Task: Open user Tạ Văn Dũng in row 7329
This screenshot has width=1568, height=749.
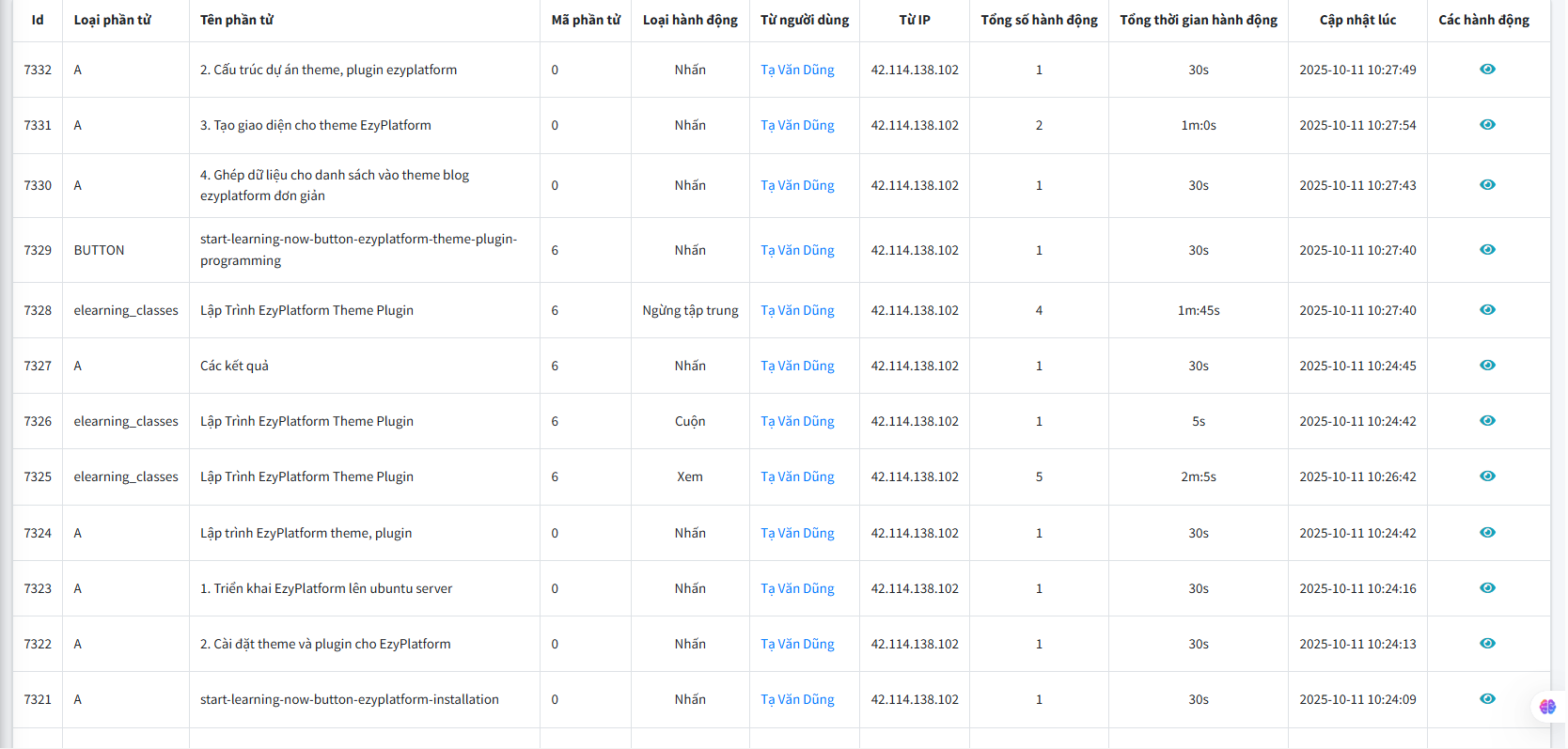Action: (x=797, y=250)
